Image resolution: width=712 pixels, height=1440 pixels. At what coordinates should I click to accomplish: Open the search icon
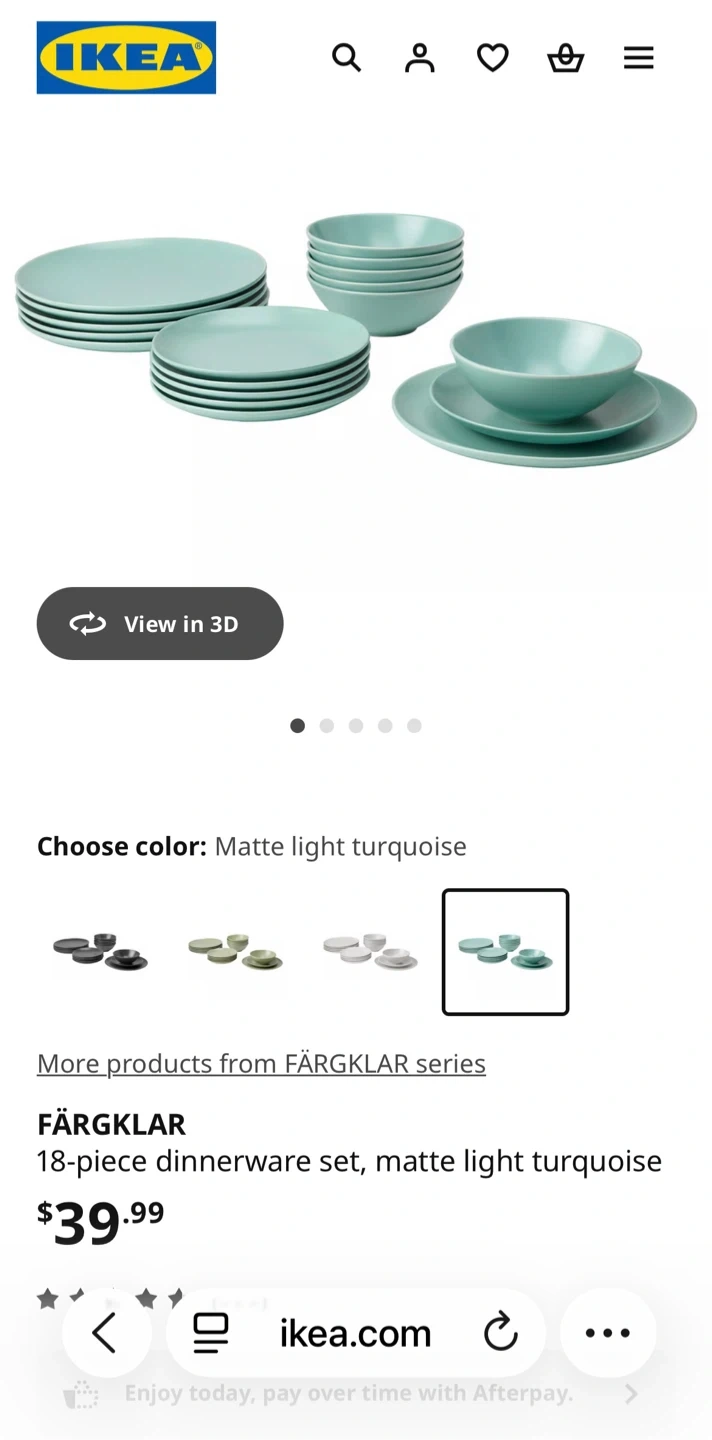(346, 58)
